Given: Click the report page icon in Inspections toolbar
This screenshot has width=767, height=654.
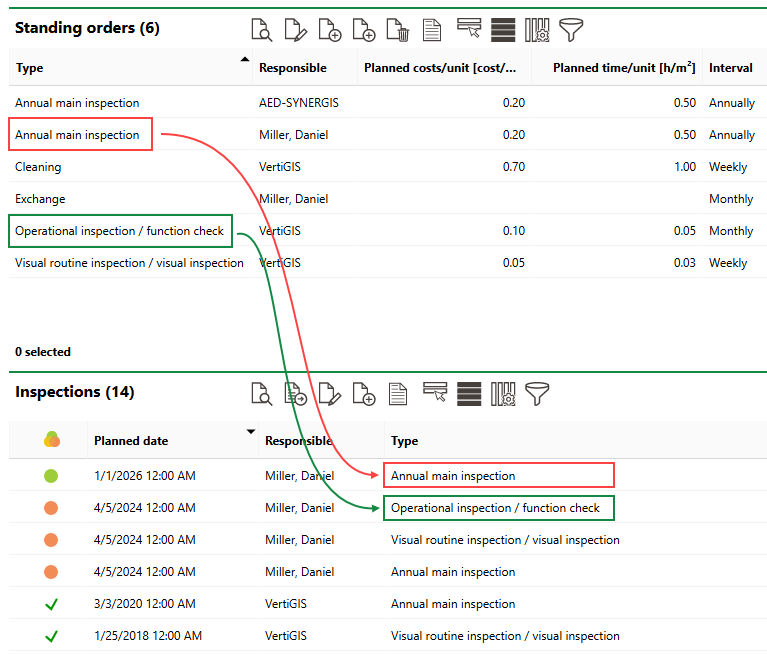Looking at the screenshot, I should (398, 394).
